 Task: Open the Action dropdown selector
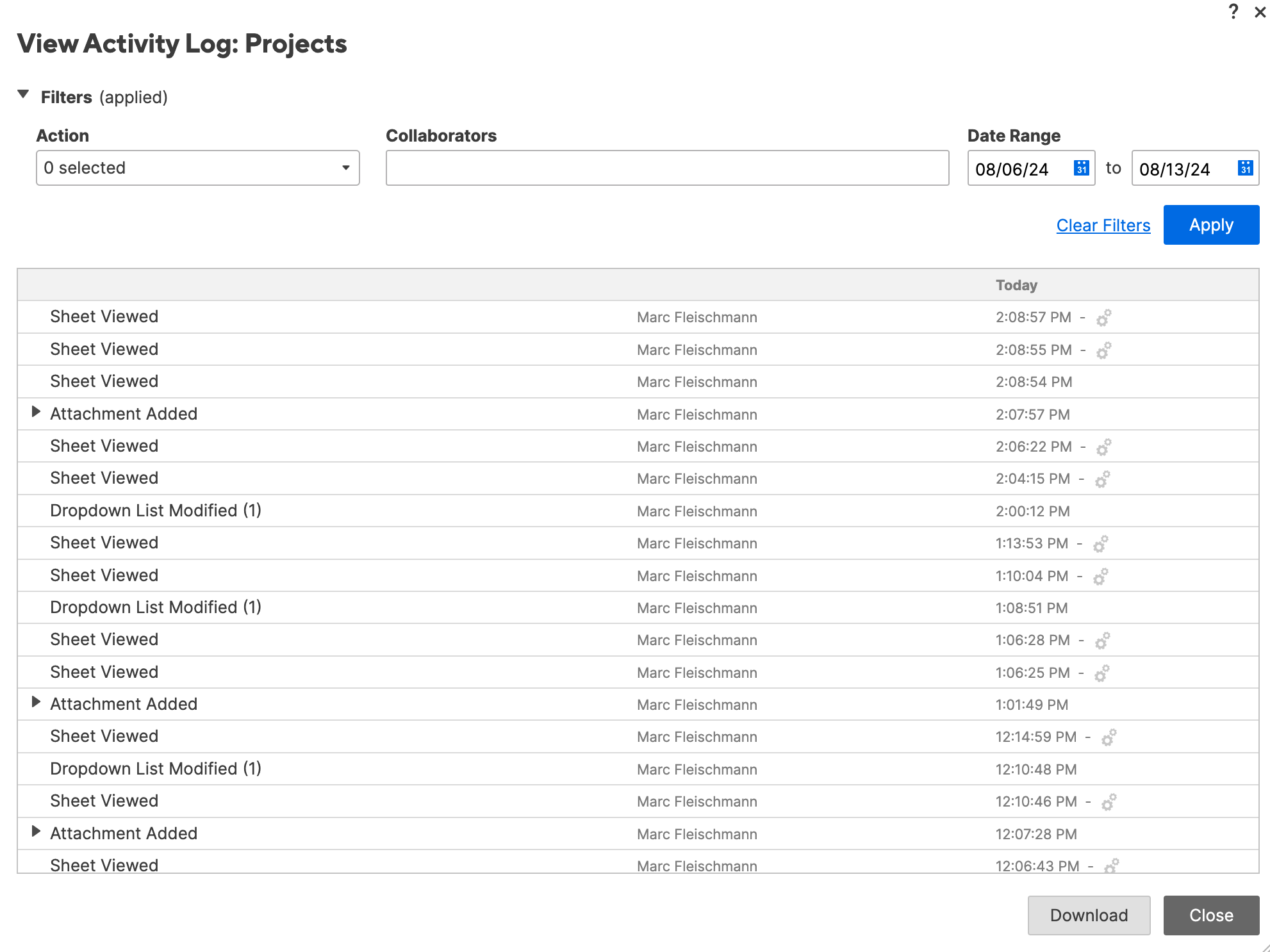197,167
